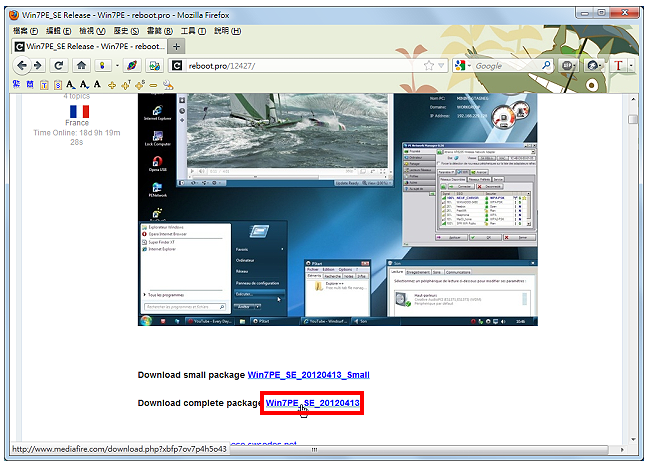The image size is (652, 465).
Task: Open dropdown arrow beside the red T button
Action: 631,66
